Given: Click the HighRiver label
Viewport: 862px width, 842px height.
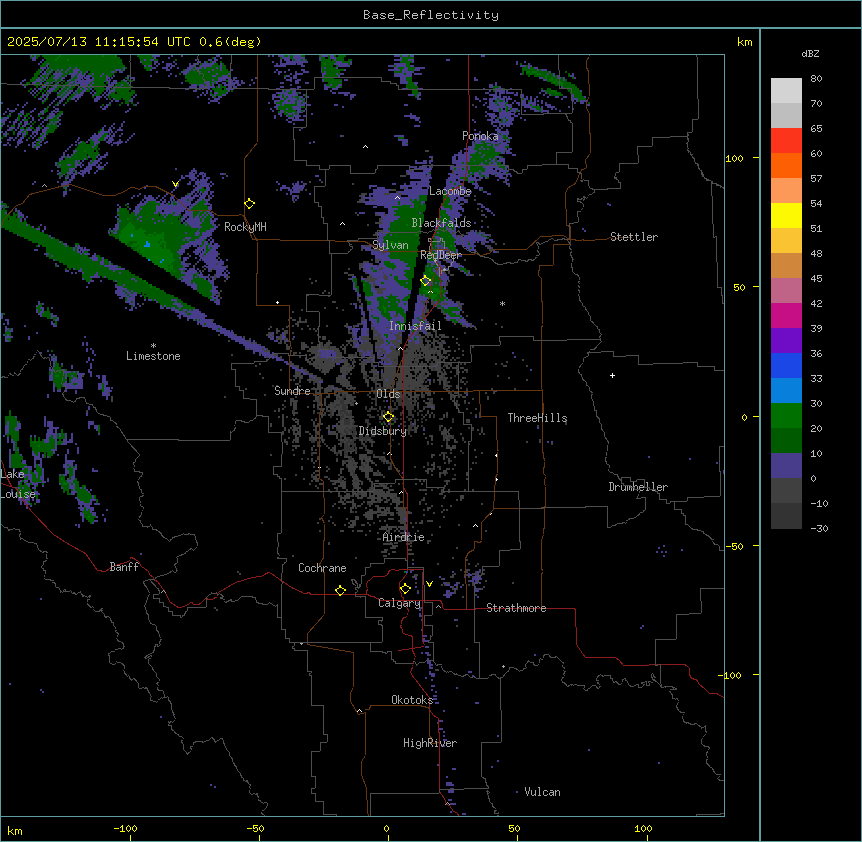Looking at the screenshot, I should (430, 743).
